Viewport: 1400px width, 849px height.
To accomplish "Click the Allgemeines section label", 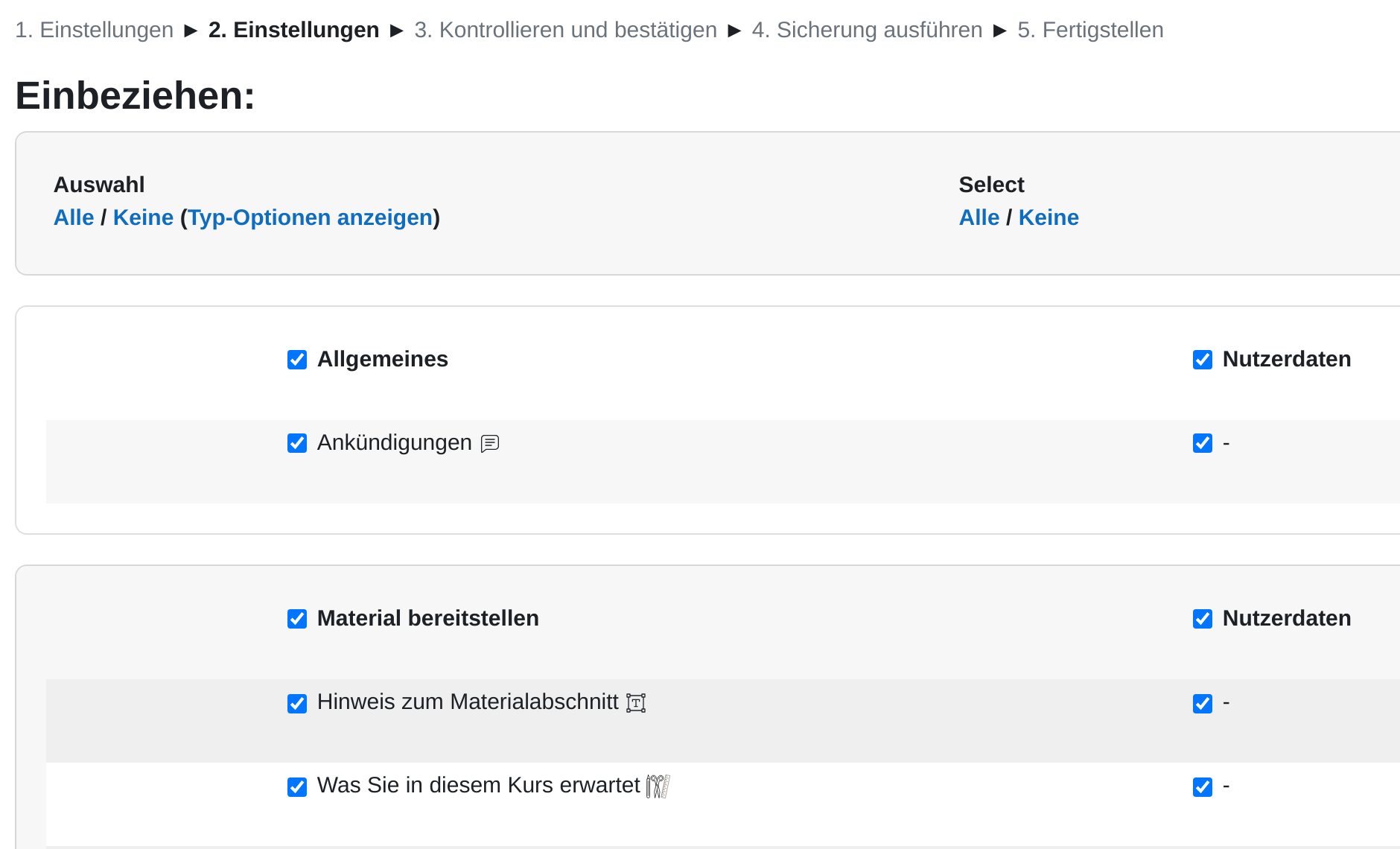I will click(383, 359).
